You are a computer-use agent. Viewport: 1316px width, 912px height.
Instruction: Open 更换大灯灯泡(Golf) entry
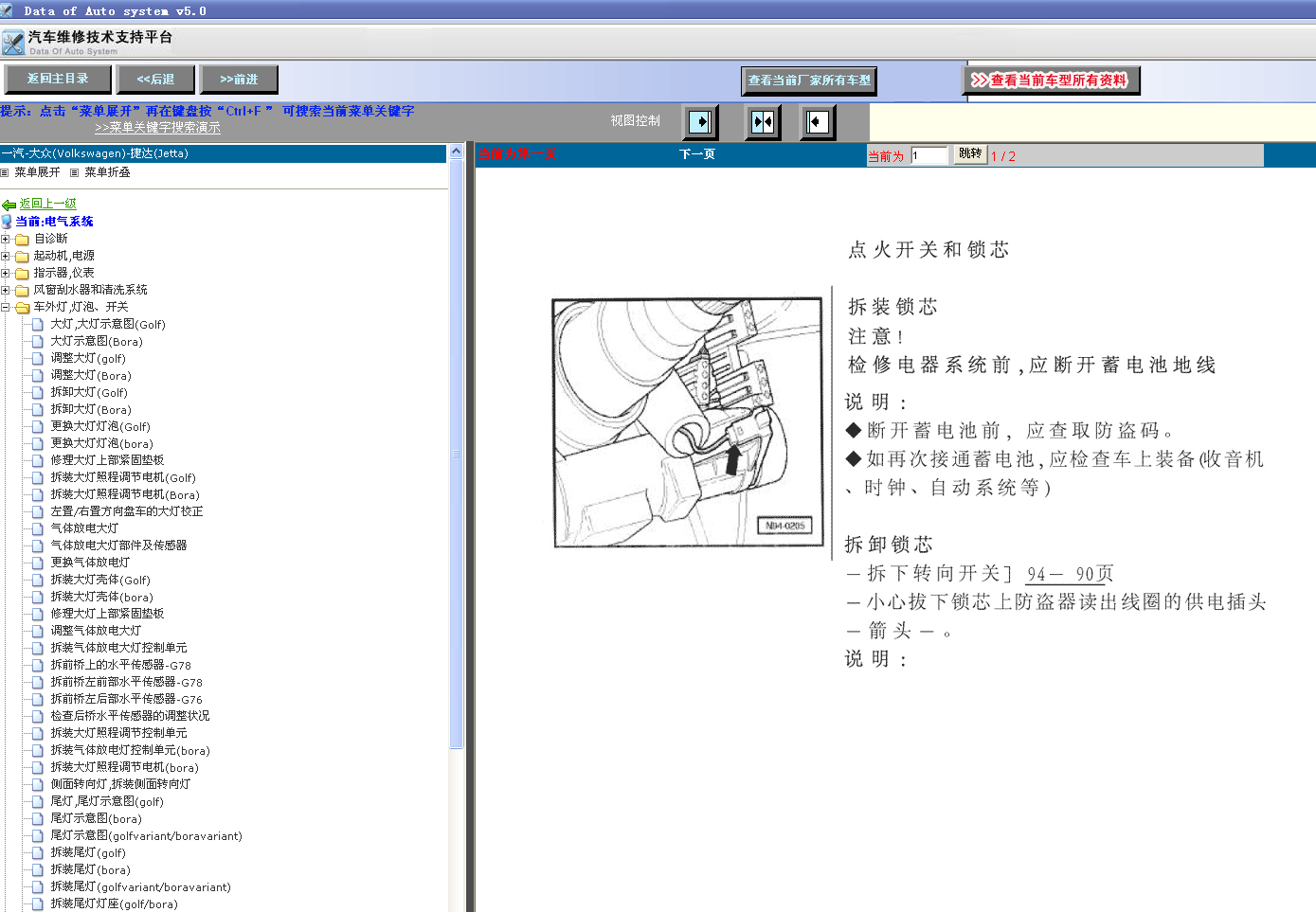[x=100, y=426]
